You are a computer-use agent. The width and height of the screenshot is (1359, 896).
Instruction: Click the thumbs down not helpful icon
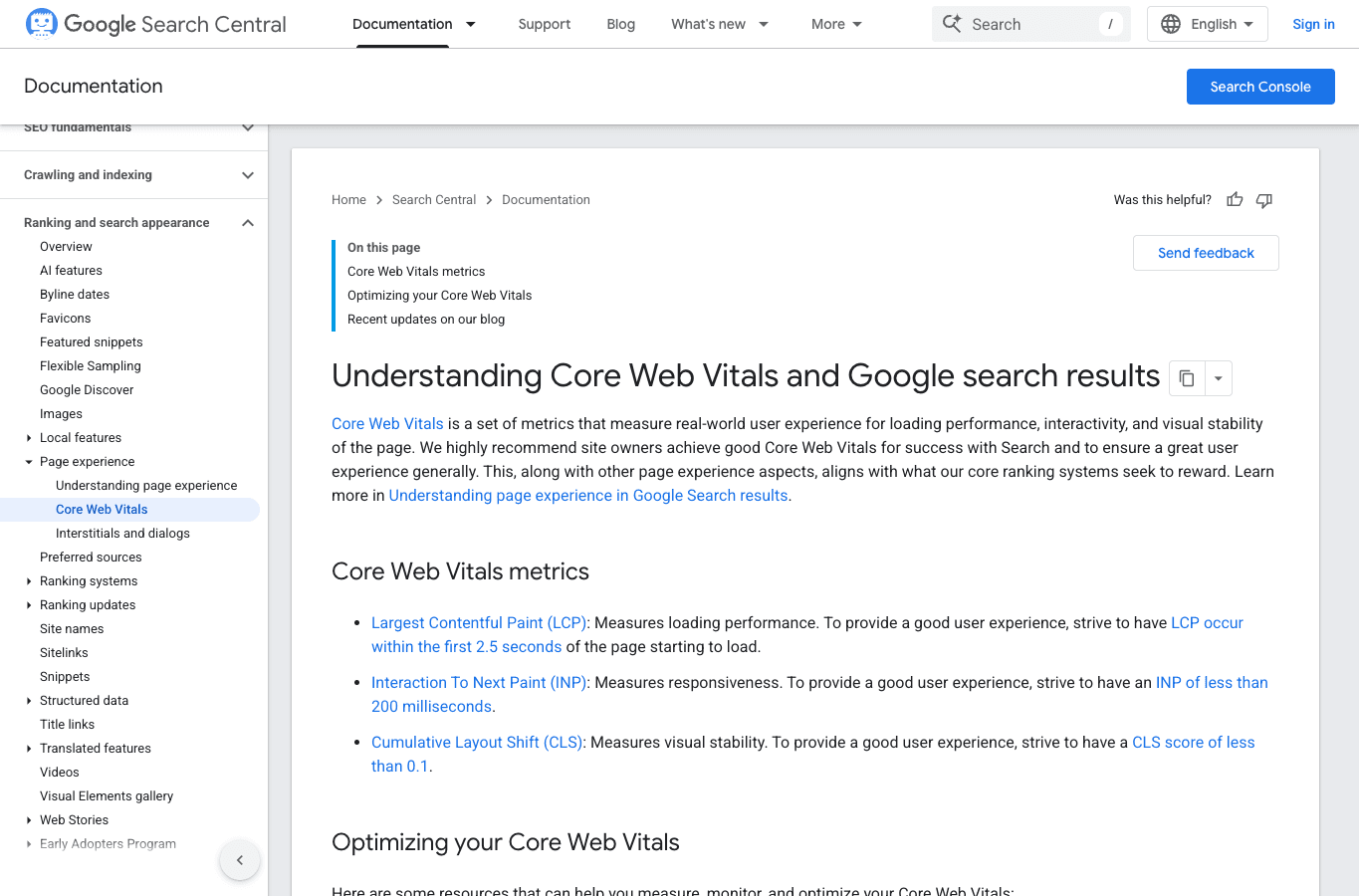point(1264,200)
